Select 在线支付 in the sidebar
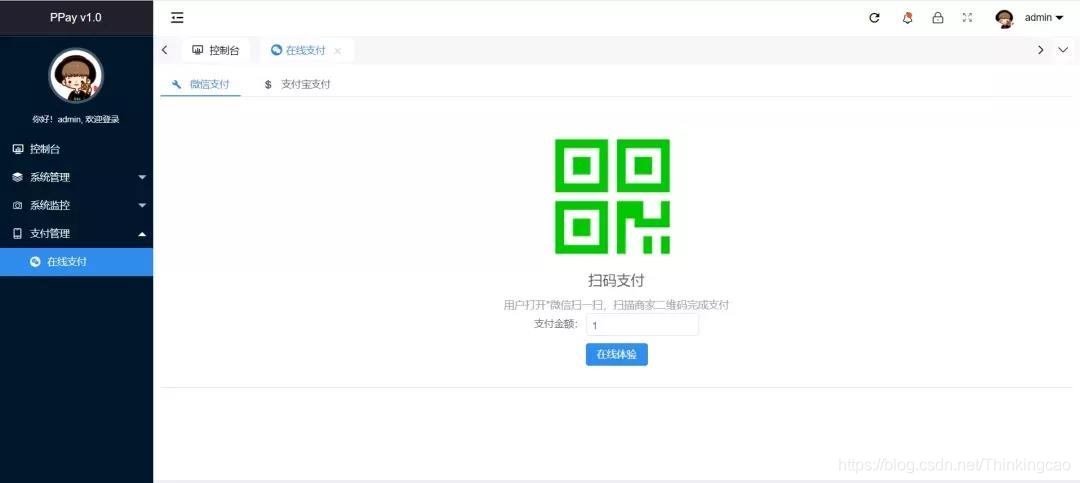 coord(76,262)
